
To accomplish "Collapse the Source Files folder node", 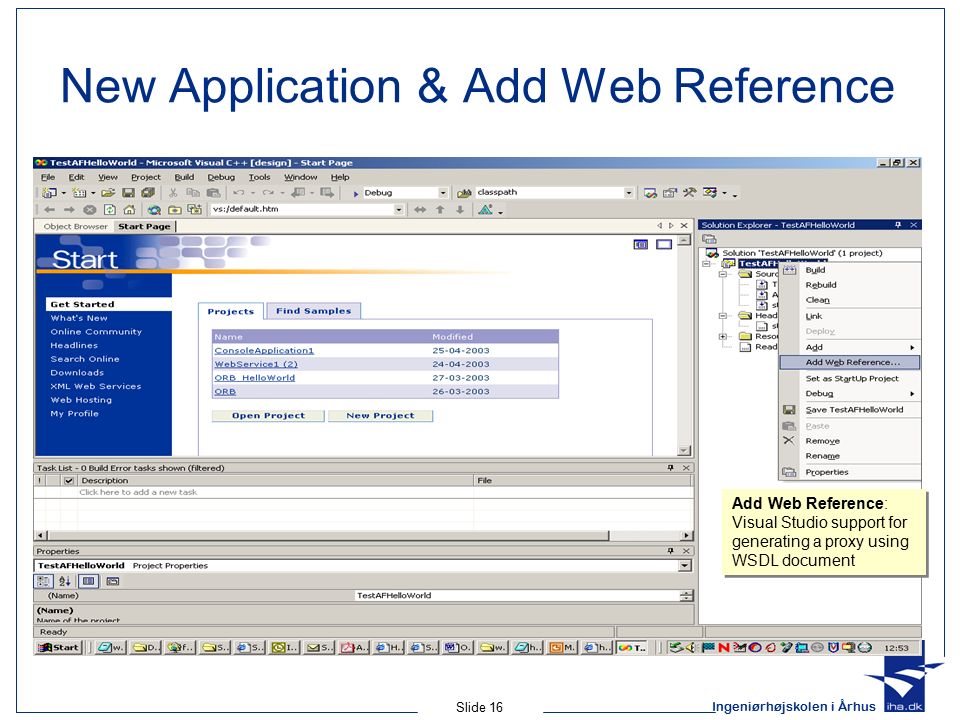I will pyautogui.click(x=723, y=274).
